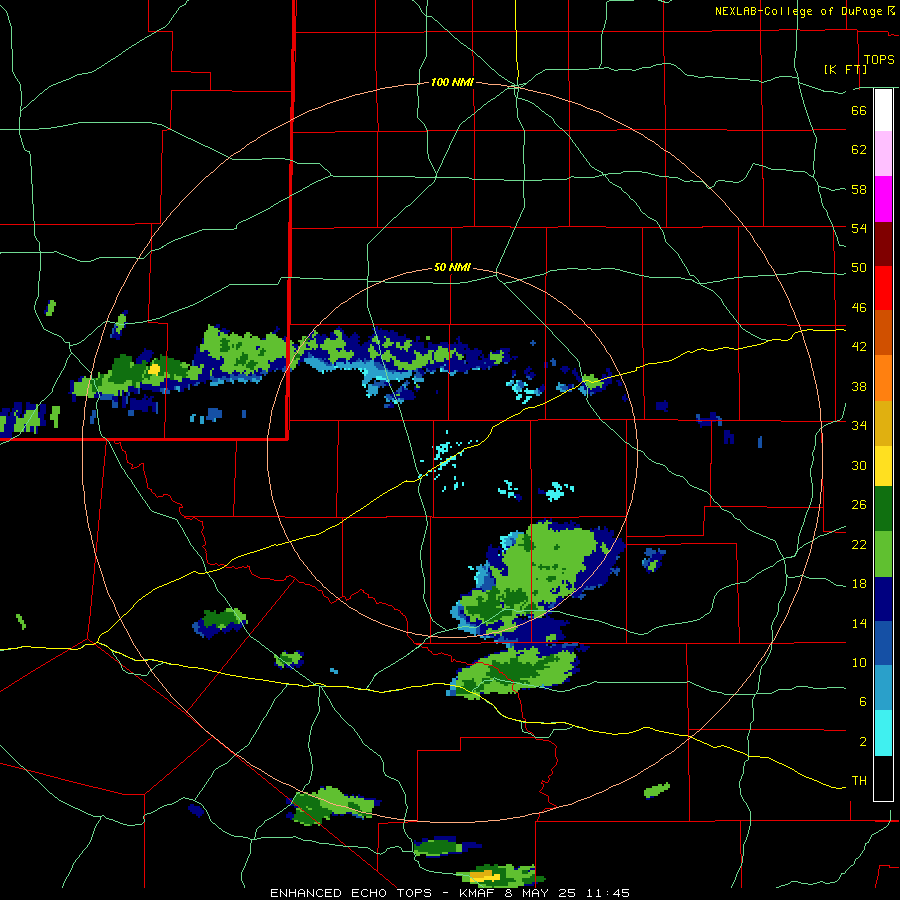Select the light pink legend swatch

click(x=883, y=153)
